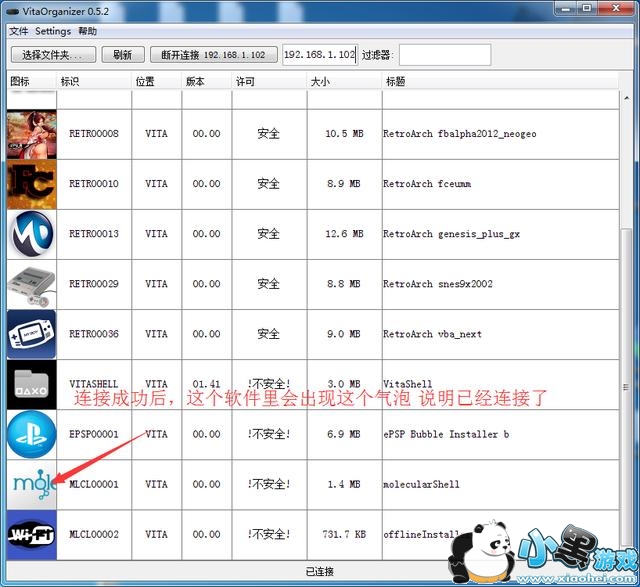Click the 1.4 MB size cell
Screen dimensions: 640x587
[x=344, y=485]
